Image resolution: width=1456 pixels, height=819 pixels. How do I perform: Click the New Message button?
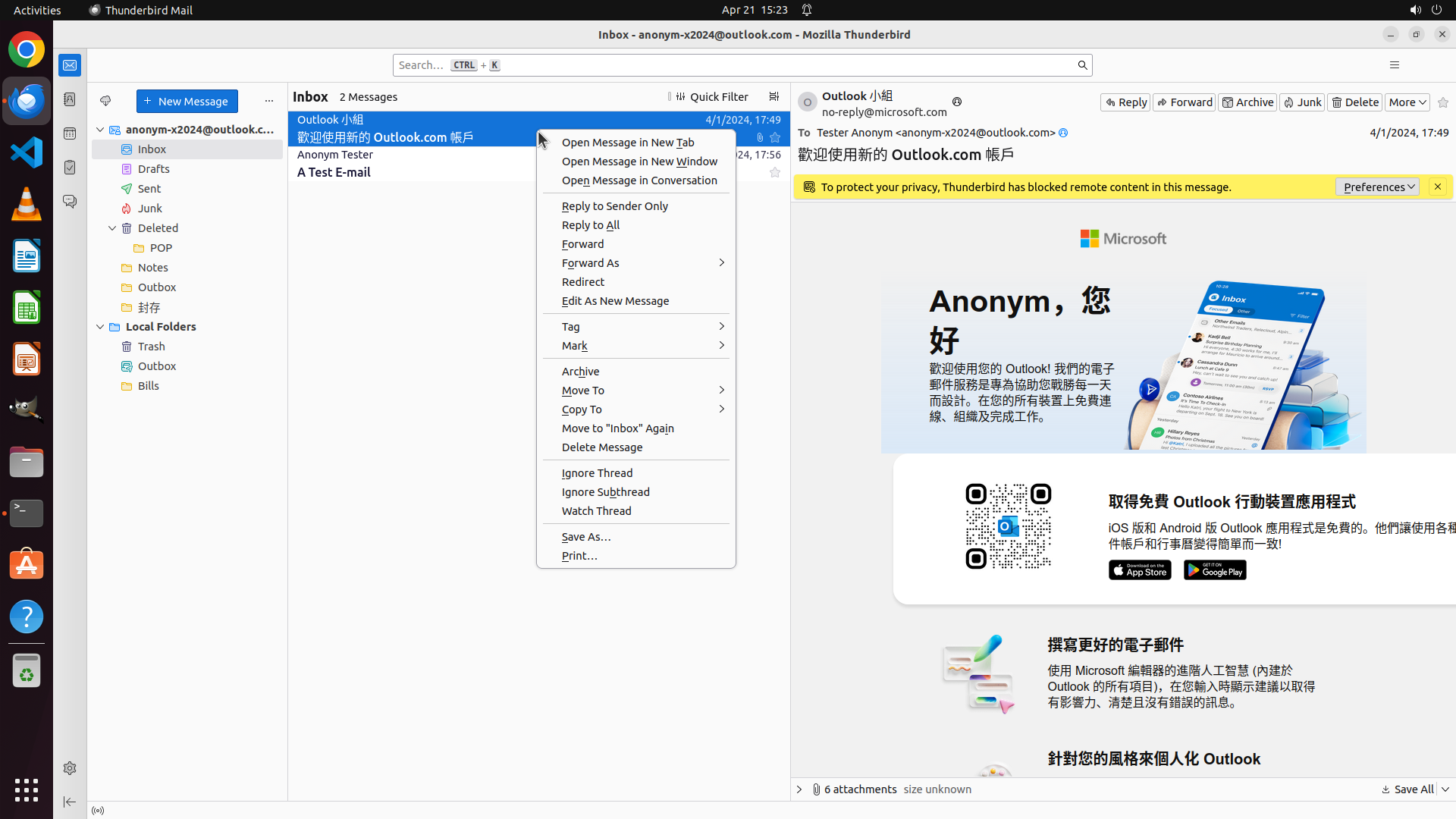click(187, 101)
